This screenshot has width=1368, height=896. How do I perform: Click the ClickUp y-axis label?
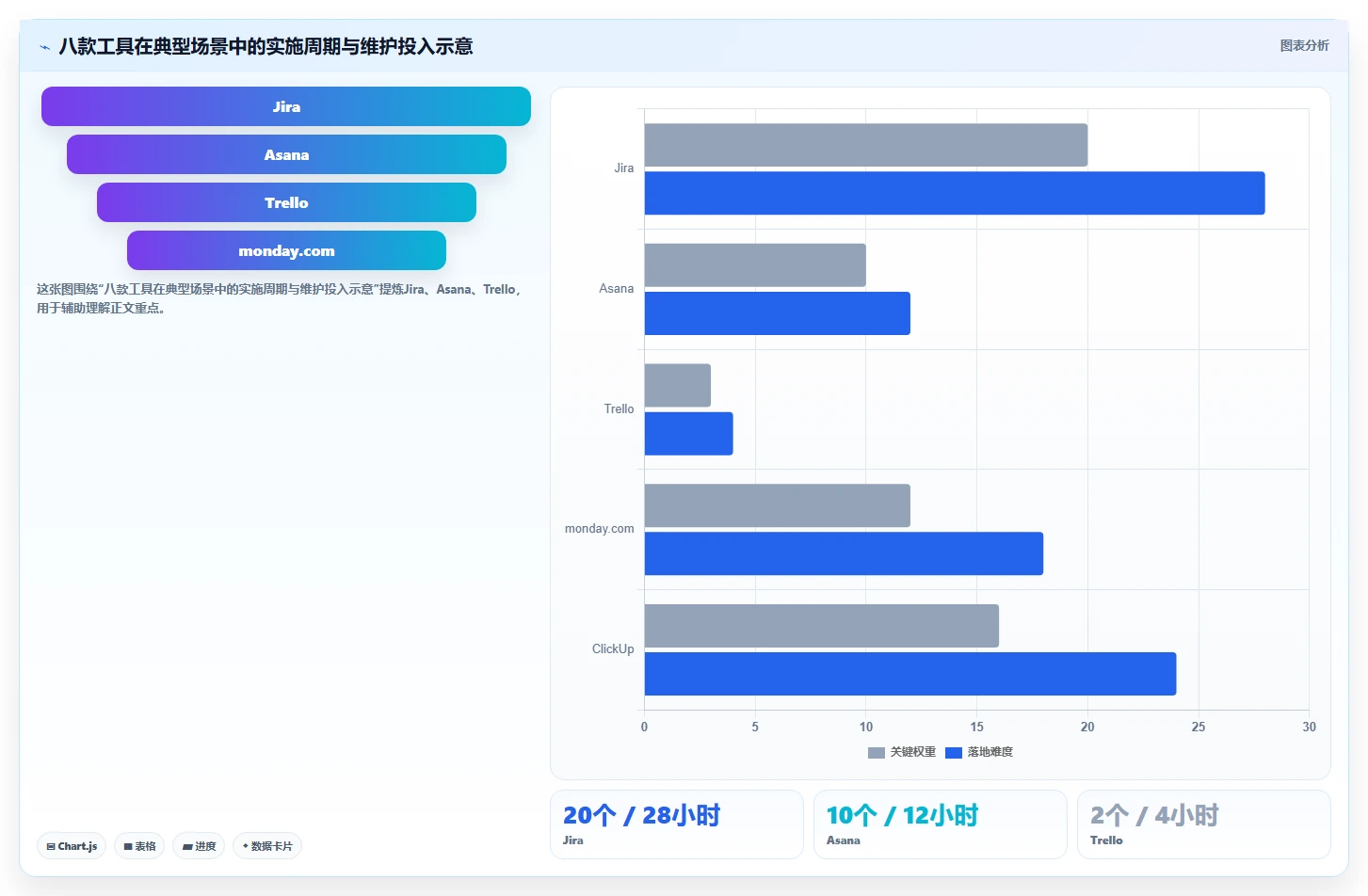pos(613,649)
